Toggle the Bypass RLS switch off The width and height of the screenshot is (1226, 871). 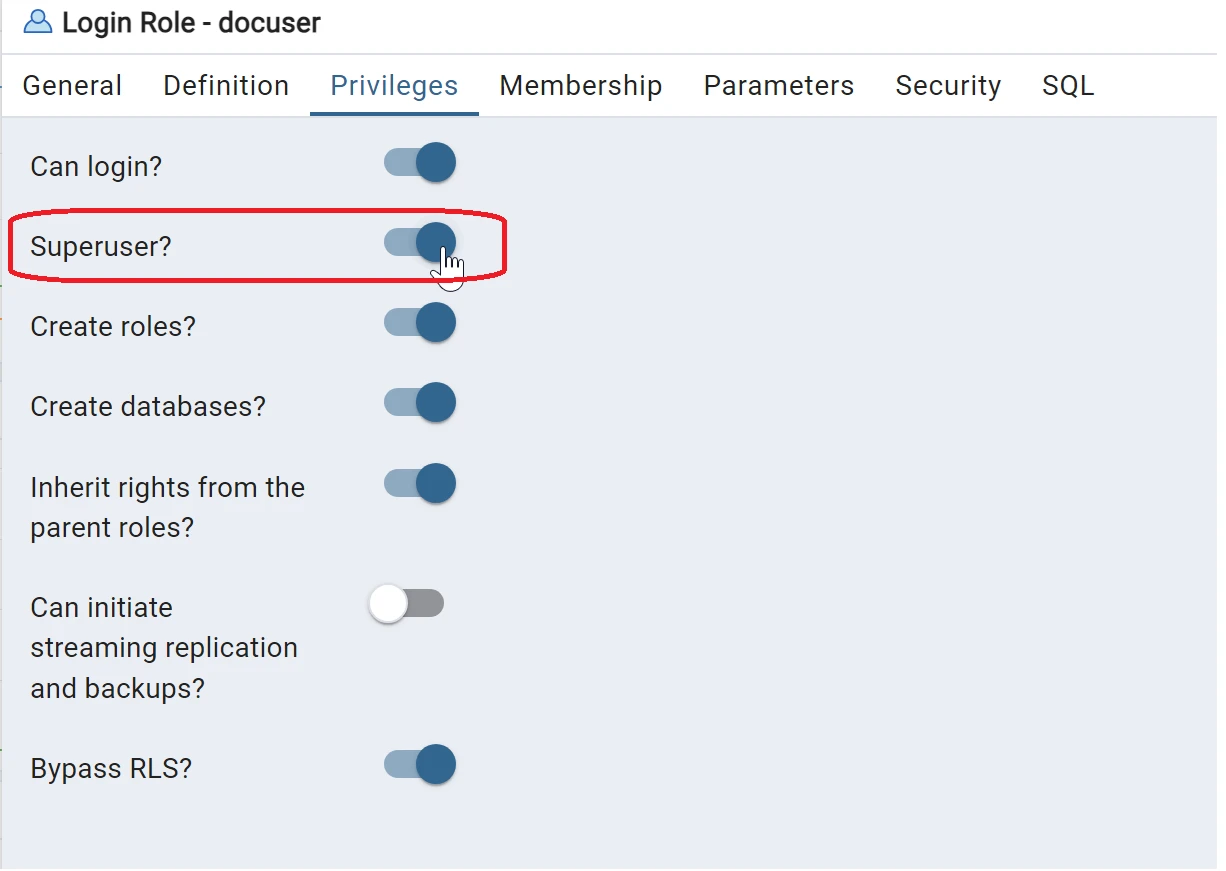click(420, 765)
